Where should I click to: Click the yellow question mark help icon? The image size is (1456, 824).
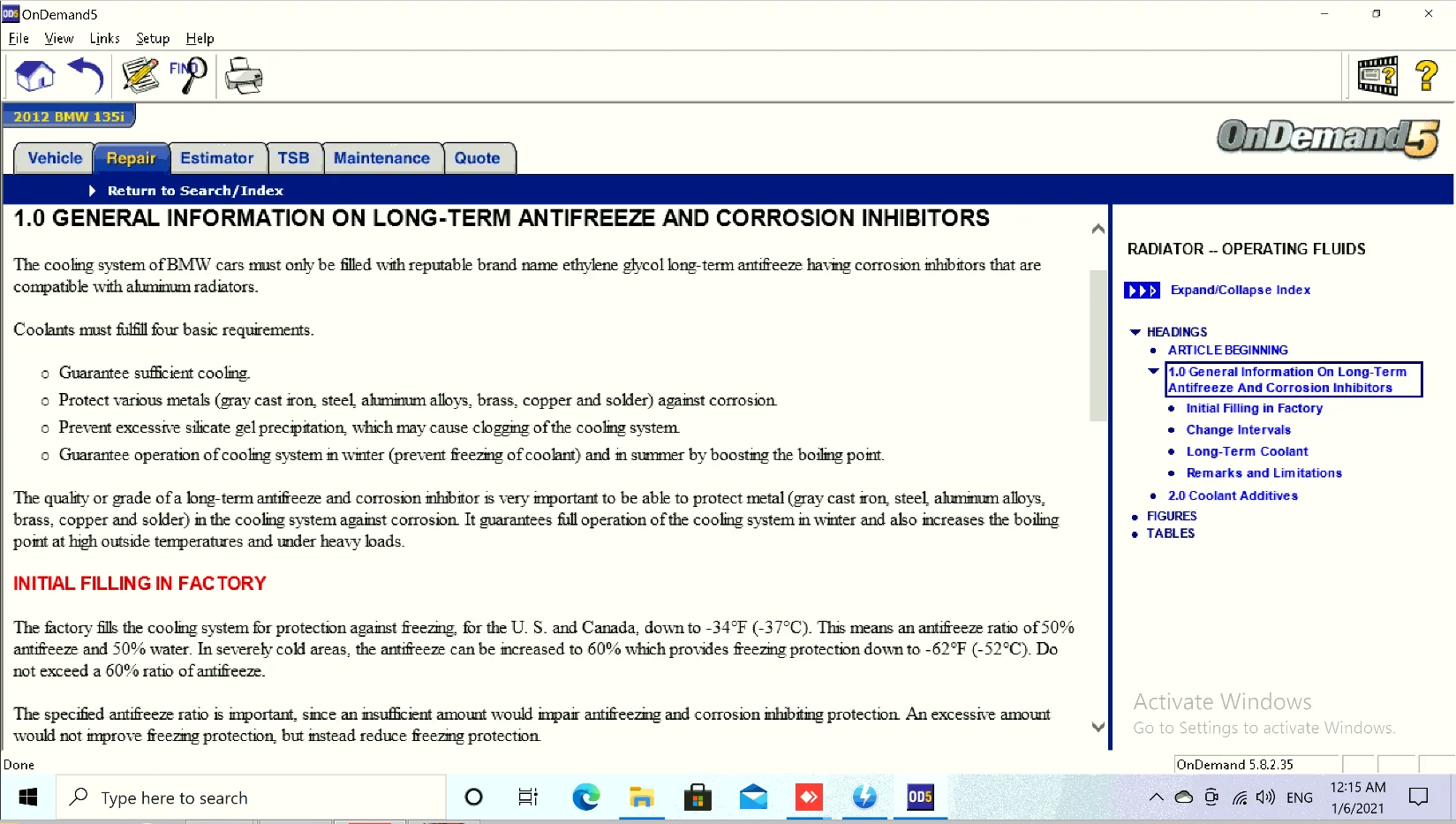point(1426,76)
